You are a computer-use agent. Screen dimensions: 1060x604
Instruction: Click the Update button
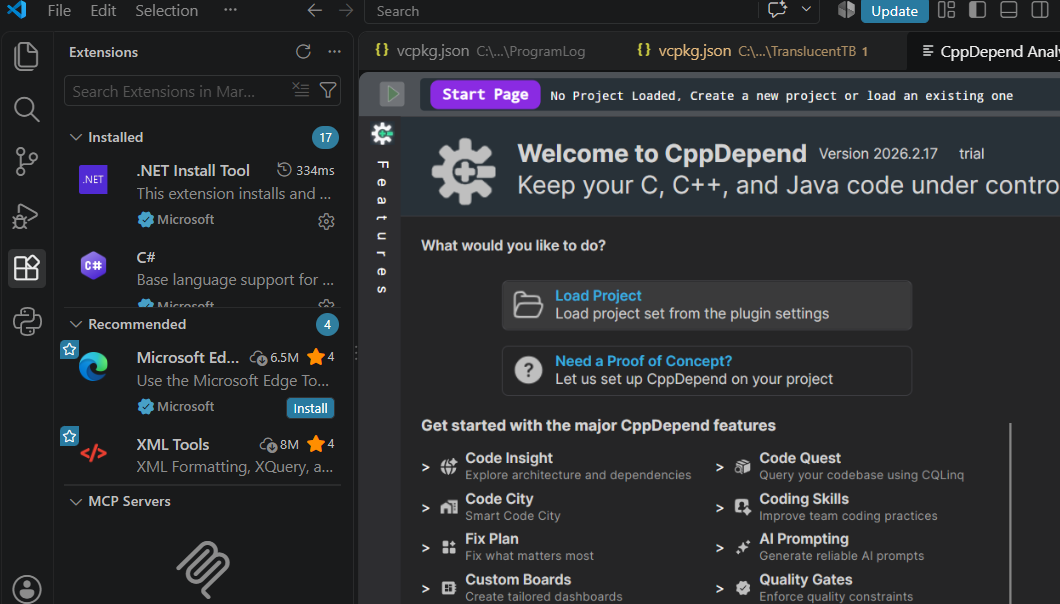pos(894,11)
